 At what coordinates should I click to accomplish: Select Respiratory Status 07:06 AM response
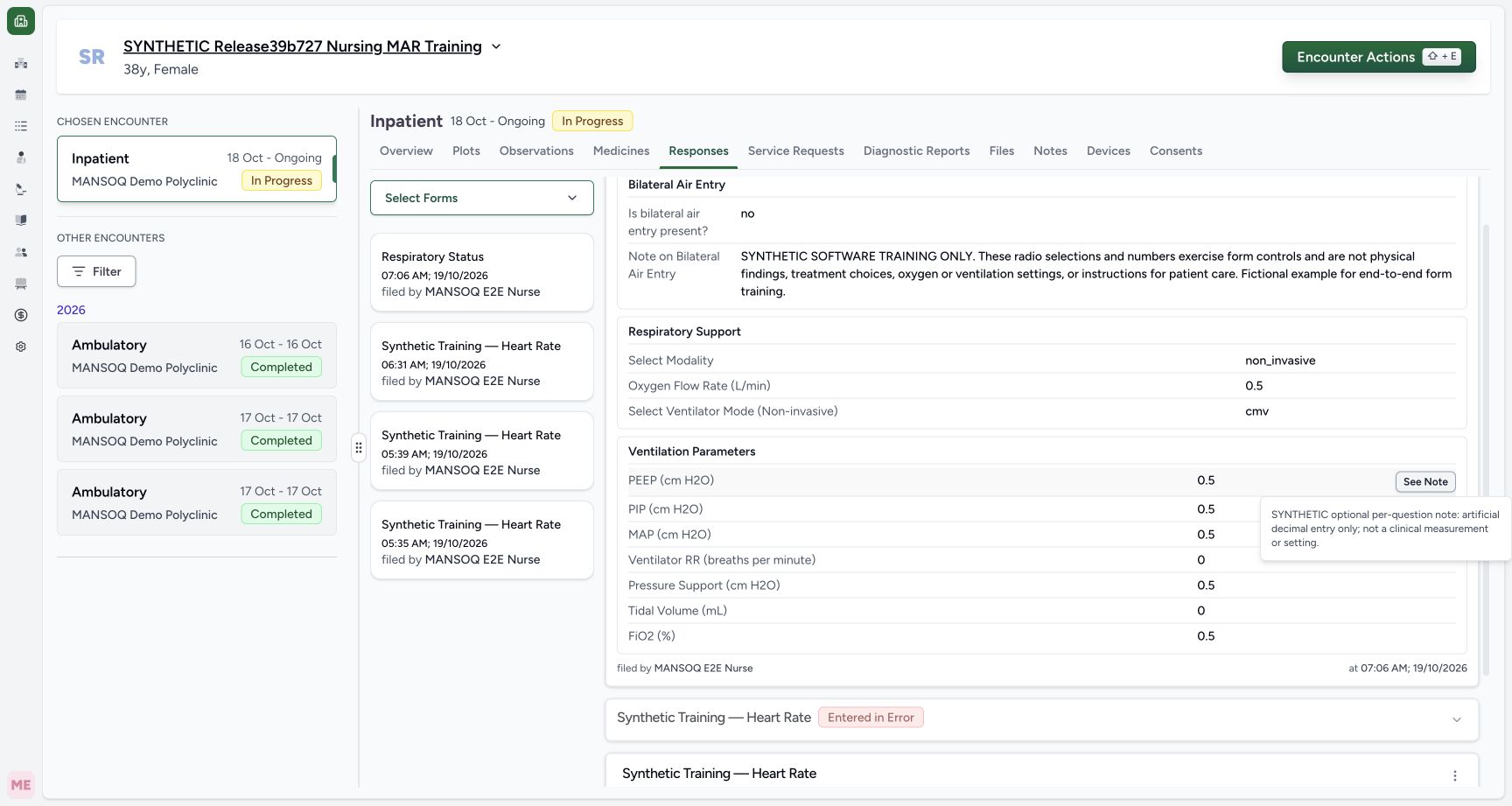click(482, 273)
